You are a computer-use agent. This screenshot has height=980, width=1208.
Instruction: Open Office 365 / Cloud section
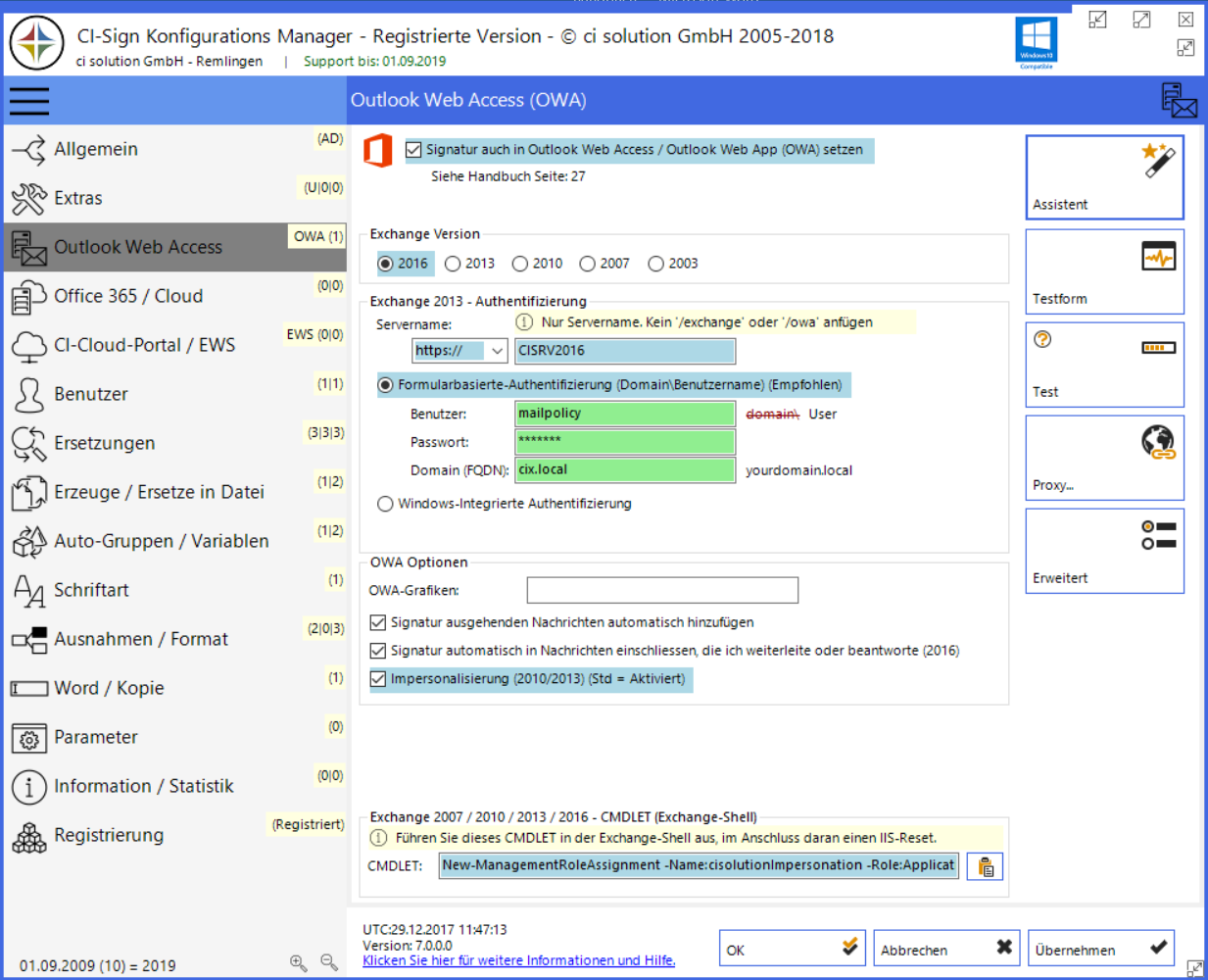(127, 296)
